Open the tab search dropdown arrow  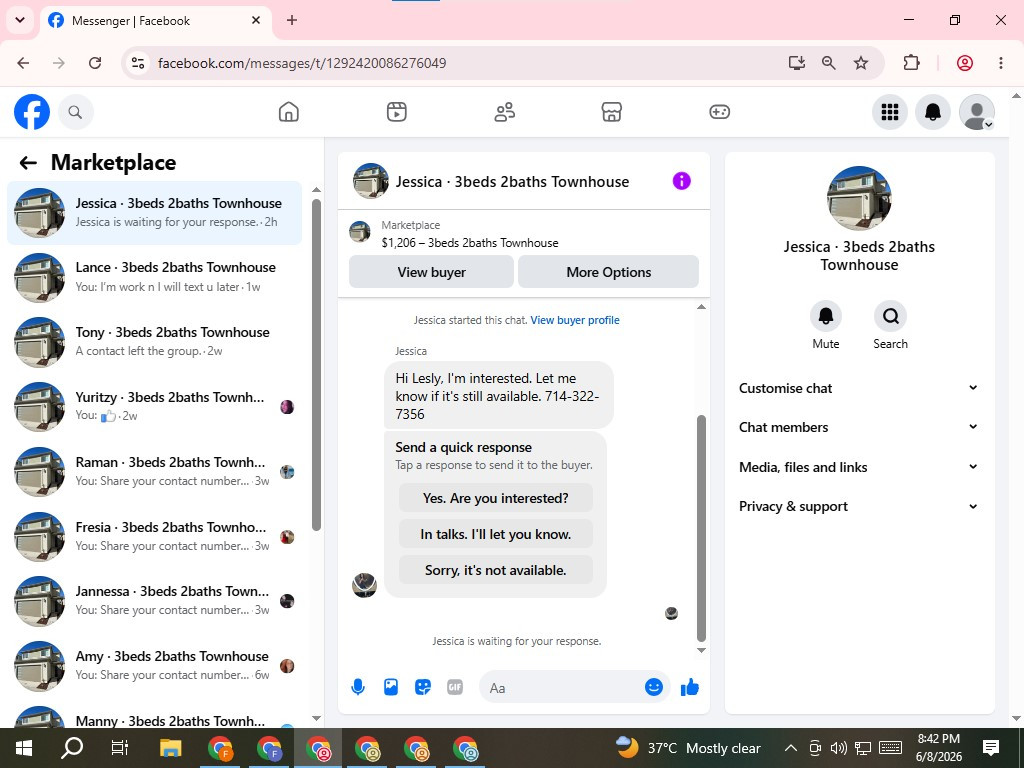point(20,20)
